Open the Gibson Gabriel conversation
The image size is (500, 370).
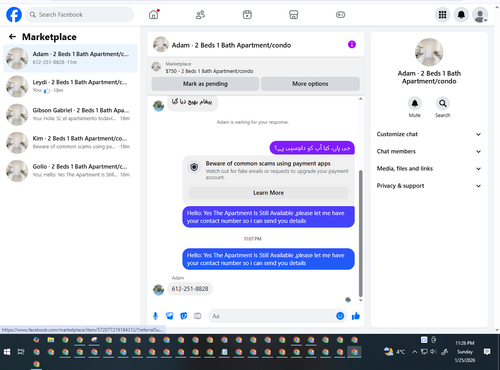click(x=70, y=114)
